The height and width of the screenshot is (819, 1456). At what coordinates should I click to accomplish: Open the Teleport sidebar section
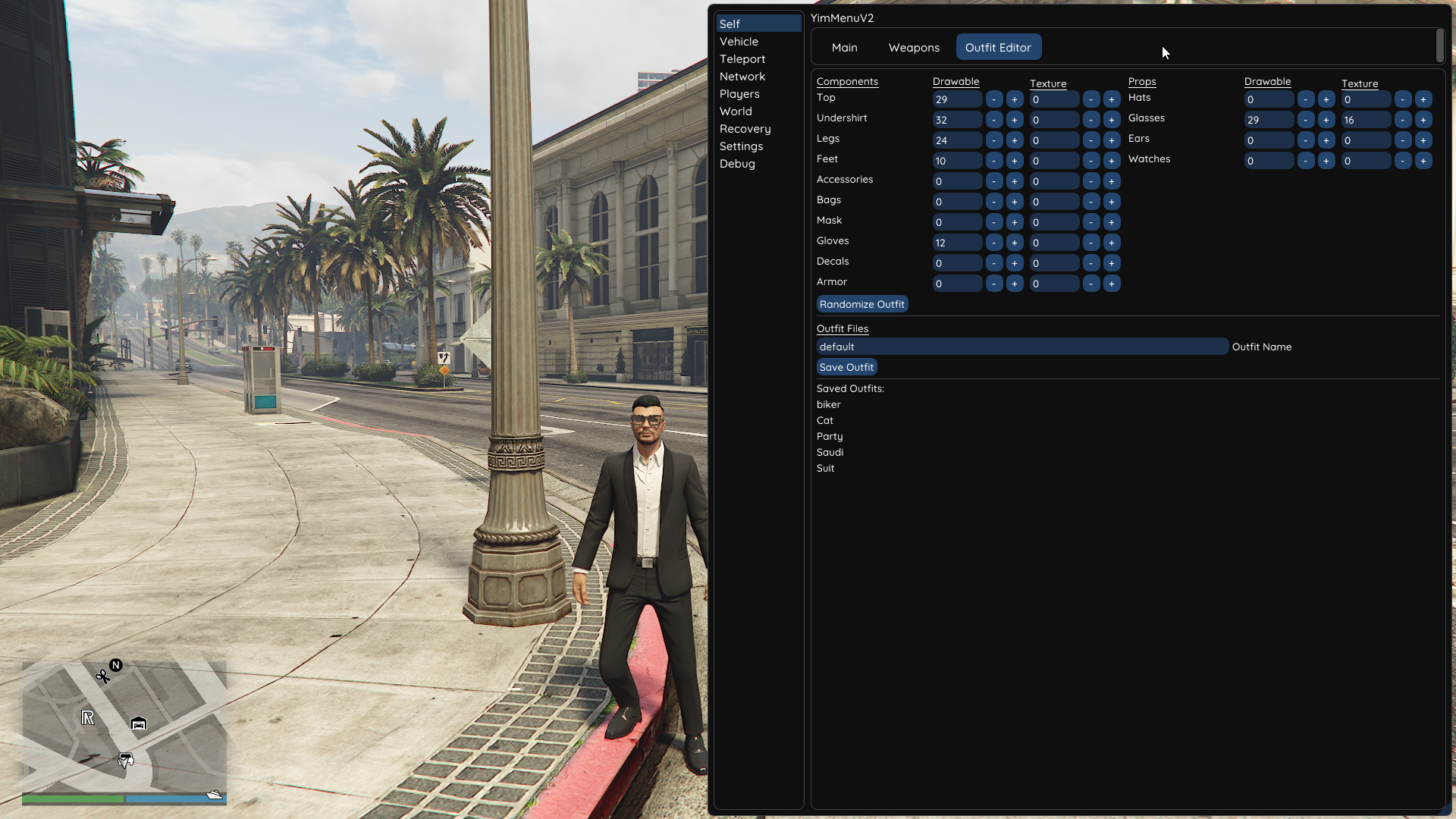pyautogui.click(x=742, y=59)
